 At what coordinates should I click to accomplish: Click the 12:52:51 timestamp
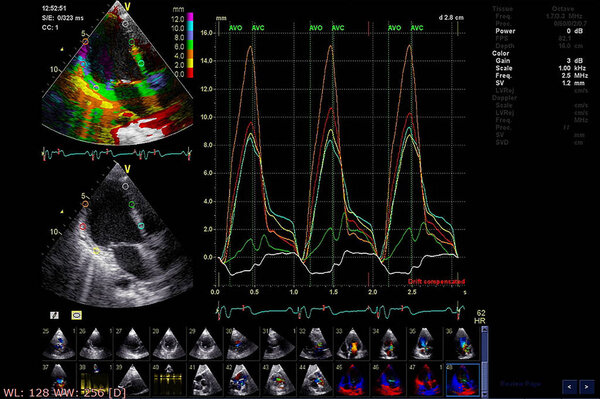[x=54, y=8]
